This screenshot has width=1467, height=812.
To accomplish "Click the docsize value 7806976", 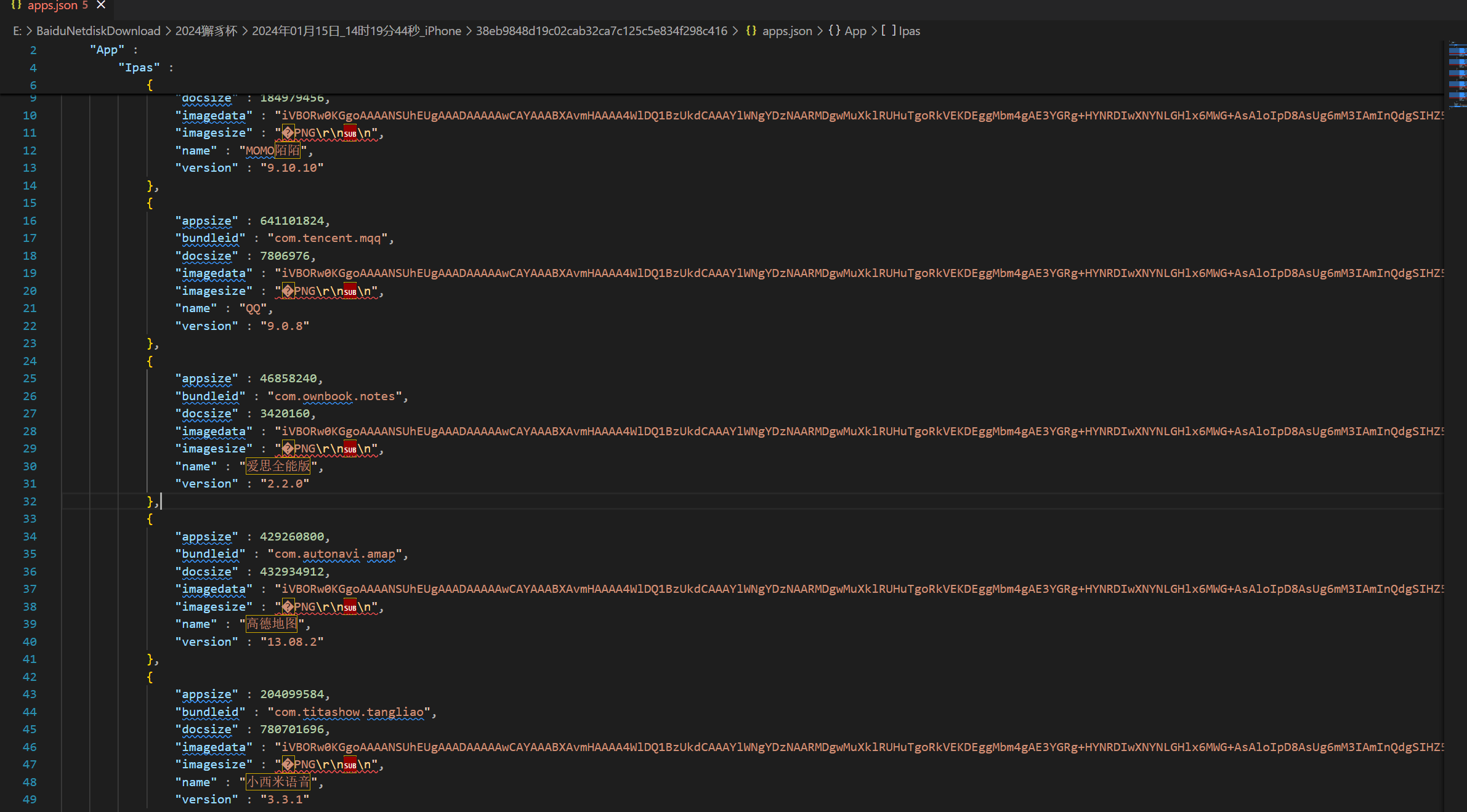I will pyautogui.click(x=285, y=256).
